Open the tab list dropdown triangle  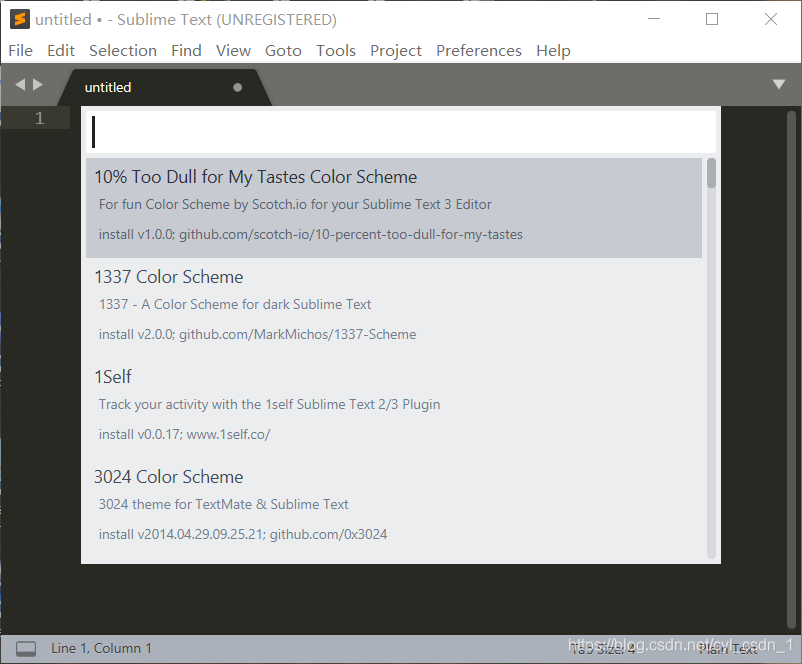[x=778, y=84]
